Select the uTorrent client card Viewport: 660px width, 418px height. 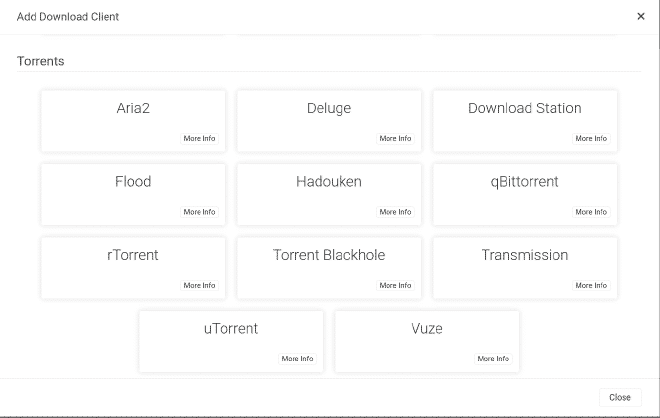click(231, 341)
